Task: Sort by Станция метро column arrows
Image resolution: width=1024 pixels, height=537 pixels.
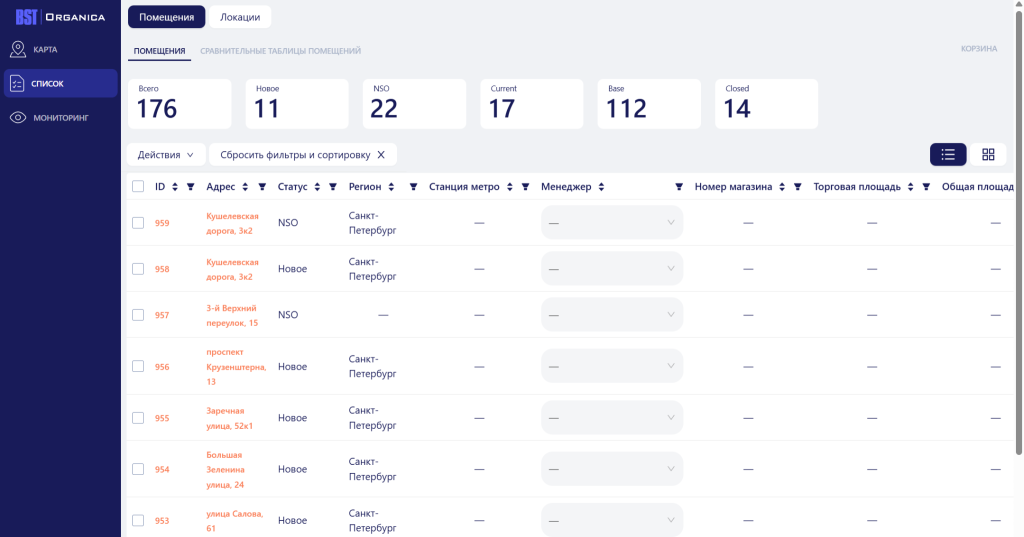Action: (510, 187)
